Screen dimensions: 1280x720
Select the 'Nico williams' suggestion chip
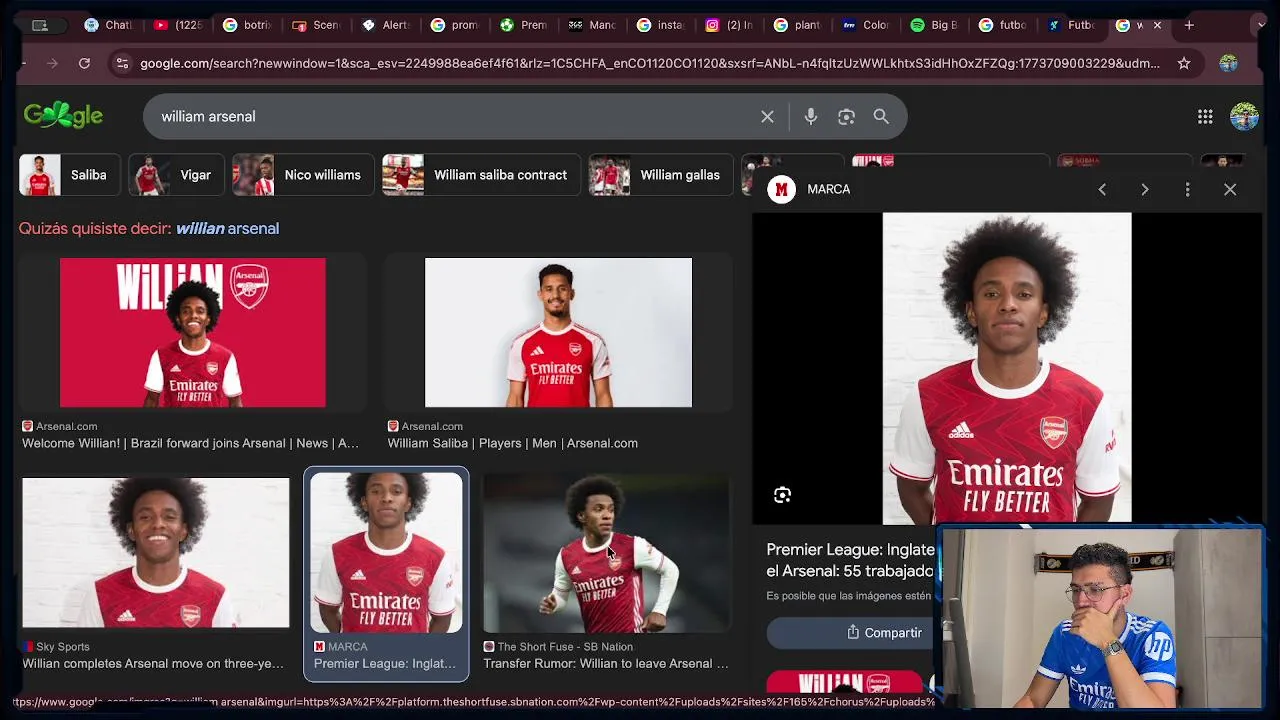(x=303, y=175)
